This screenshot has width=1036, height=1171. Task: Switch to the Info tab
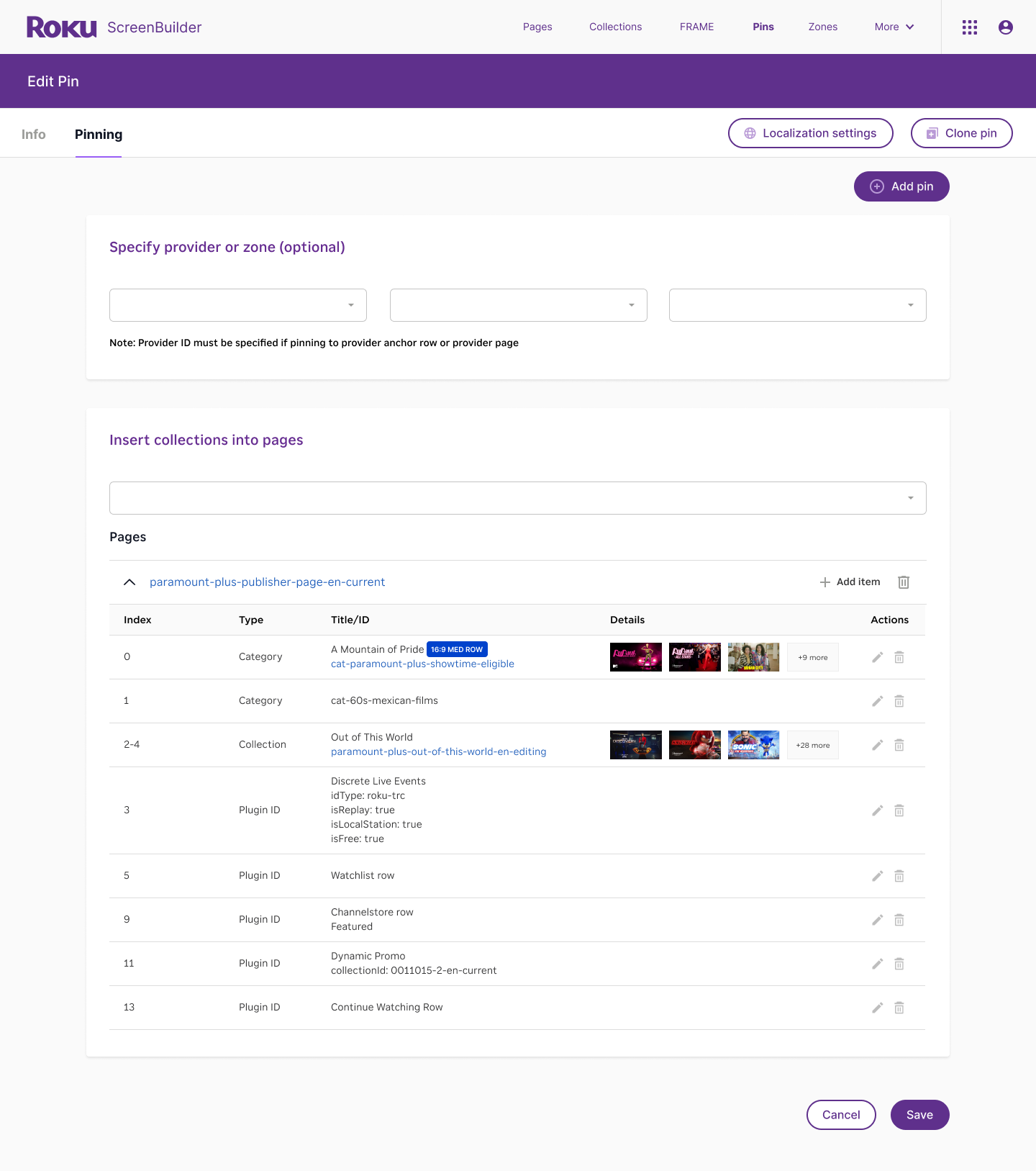click(x=33, y=135)
